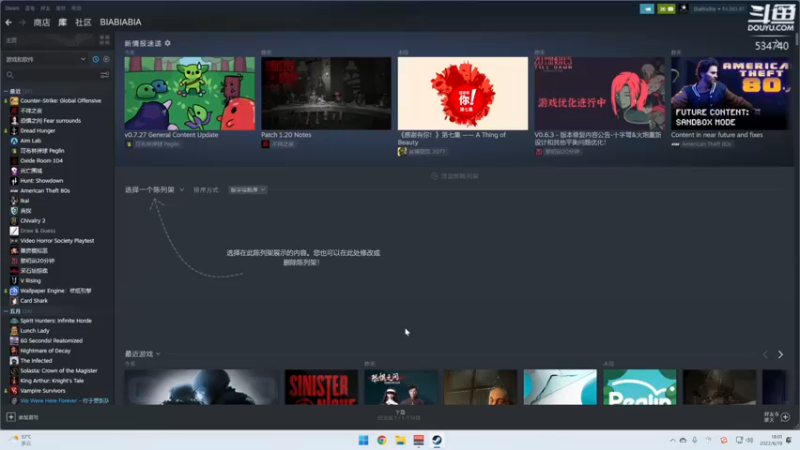The height and width of the screenshot is (450, 800).
Task: Select American Theft 80s entry
Action: tap(45, 191)
